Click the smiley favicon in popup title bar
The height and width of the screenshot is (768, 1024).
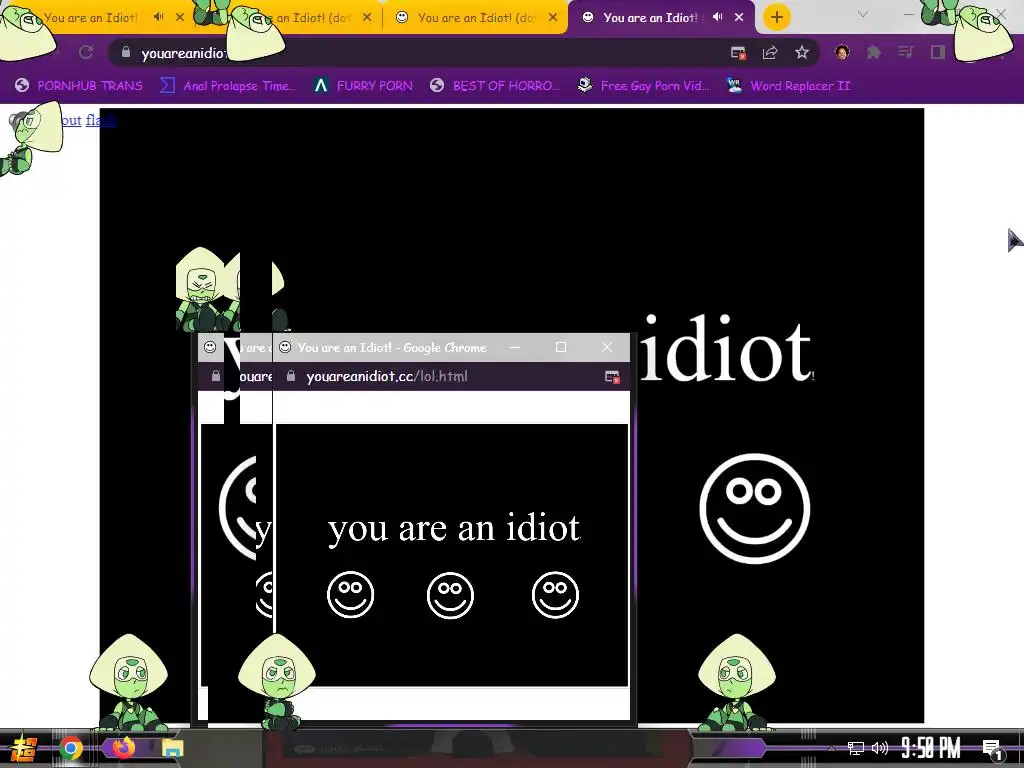(285, 347)
